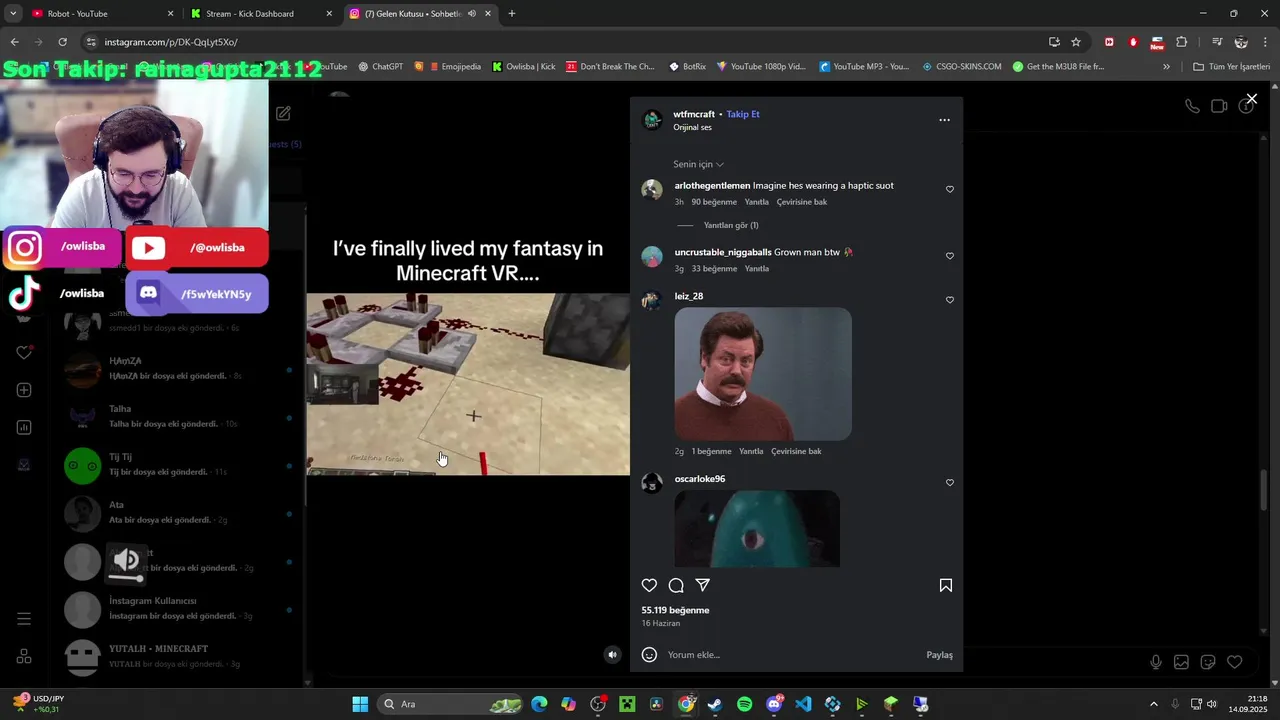Close the post overlay with the X
The height and width of the screenshot is (720, 1280).
[x=1251, y=99]
